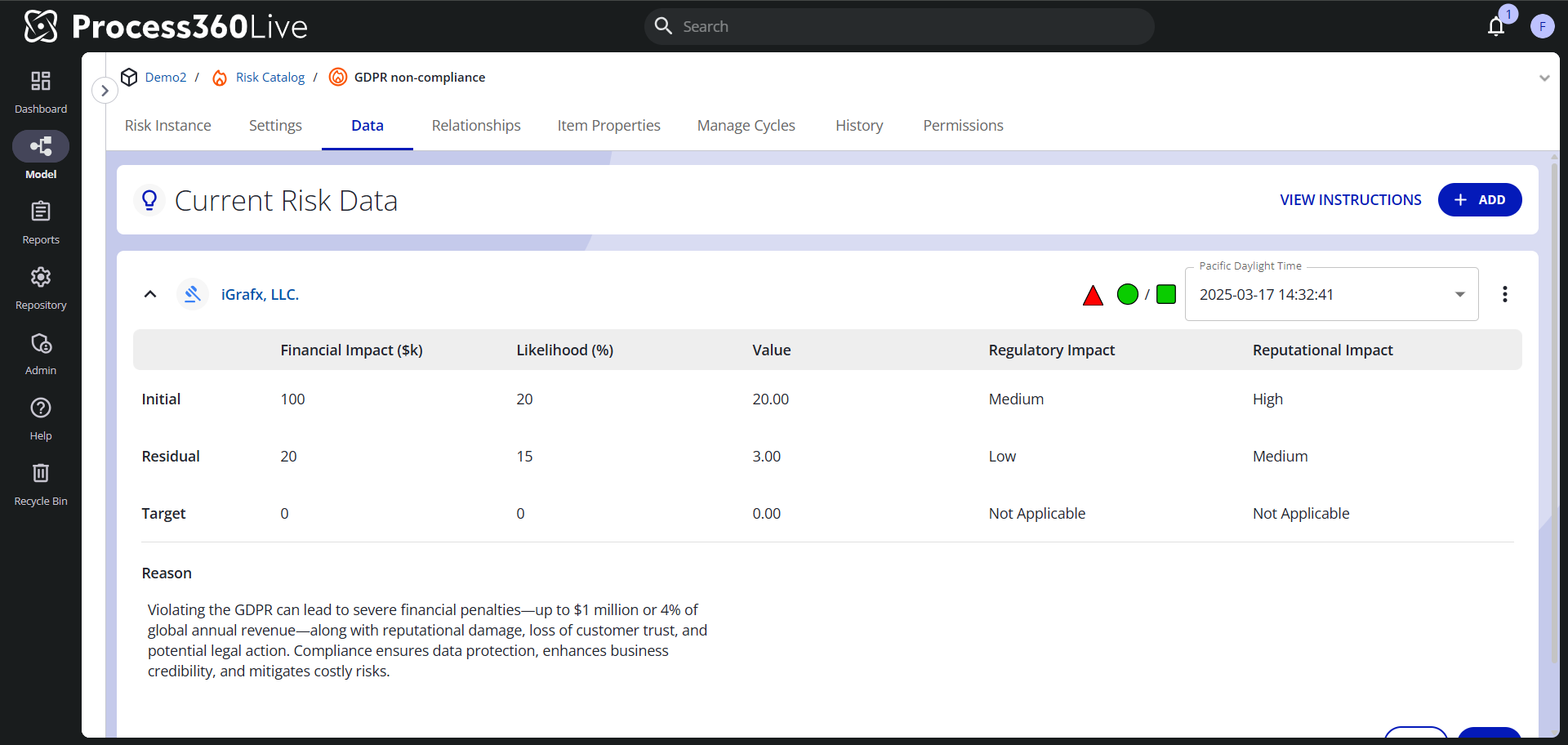Open Reports in the left sidebar
The width and height of the screenshot is (1568, 745).
pos(41,222)
